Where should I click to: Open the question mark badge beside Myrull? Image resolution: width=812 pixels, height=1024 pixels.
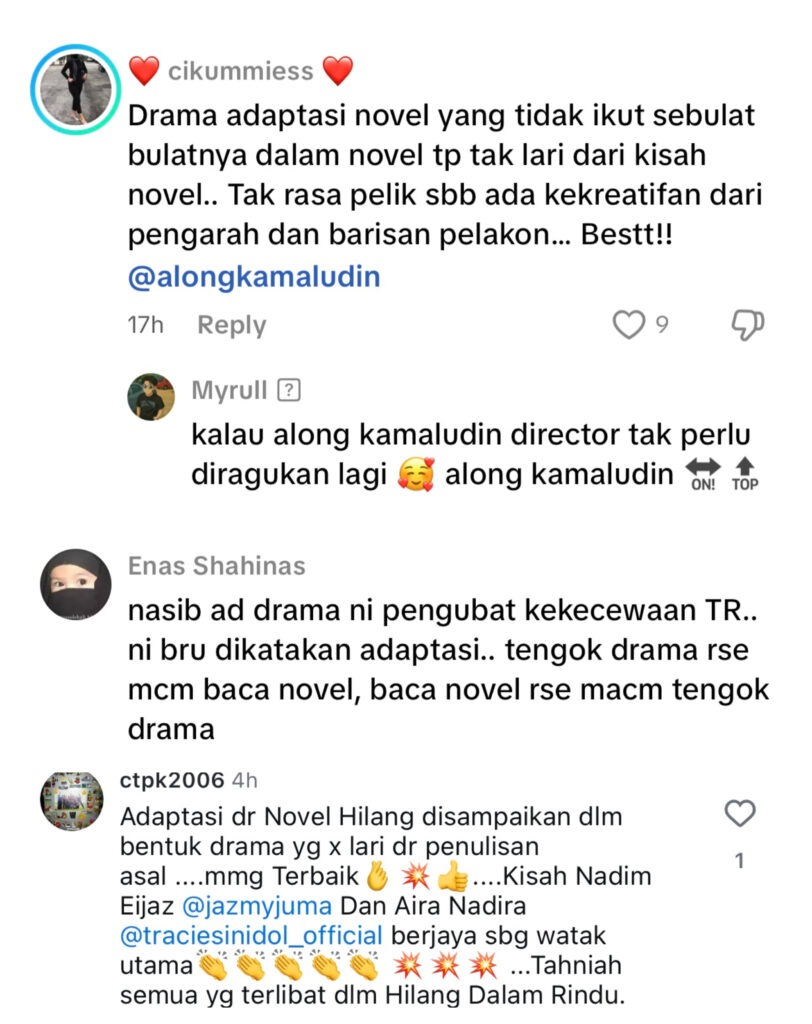tap(289, 390)
